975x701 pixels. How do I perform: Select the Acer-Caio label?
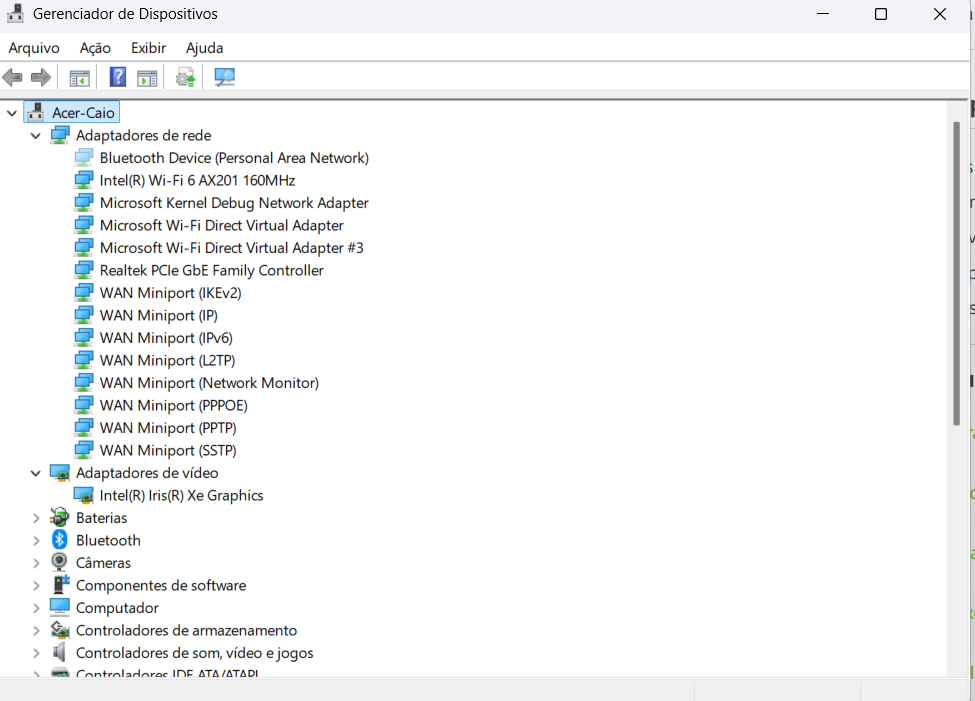[83, 113]
